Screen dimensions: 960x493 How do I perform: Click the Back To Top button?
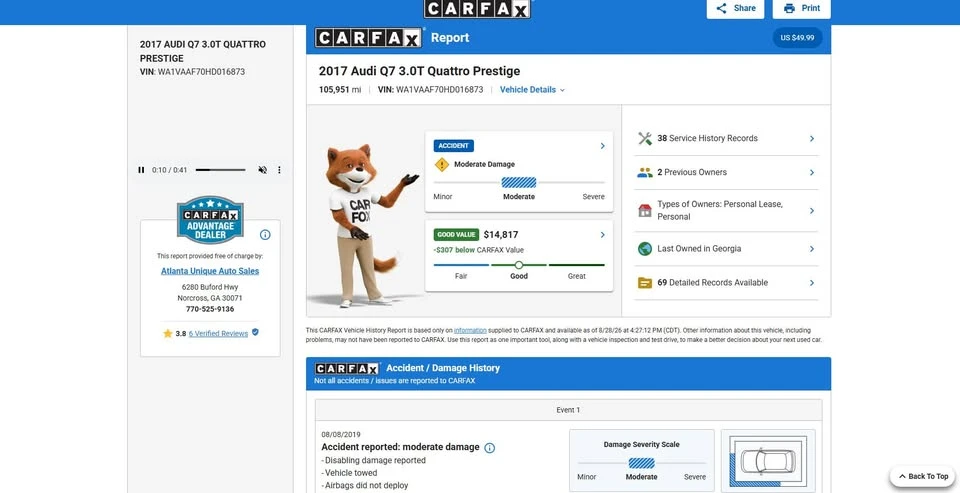point(923,476)
